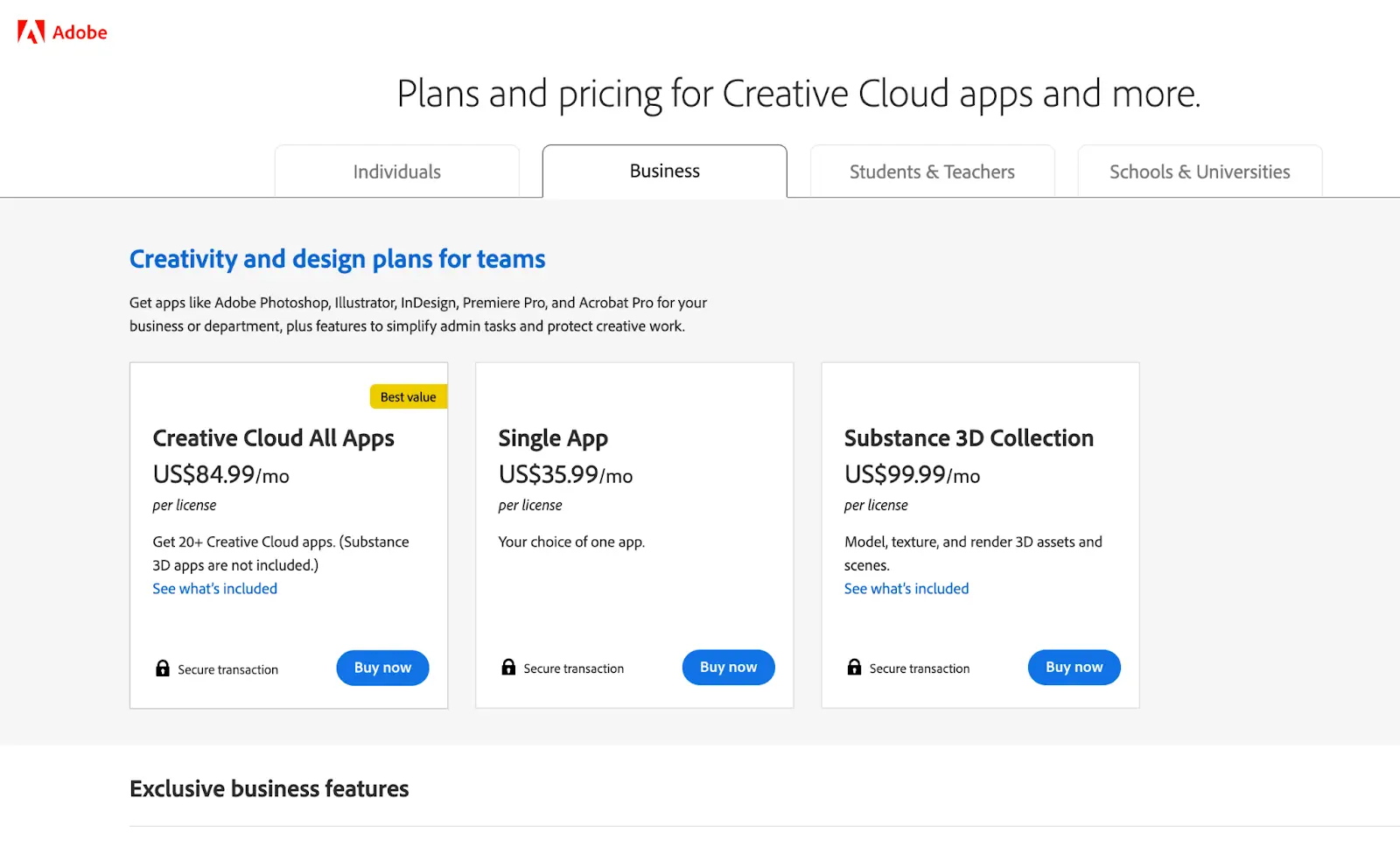
Task: Click the Single App plan heading
Action: (552, 438)
